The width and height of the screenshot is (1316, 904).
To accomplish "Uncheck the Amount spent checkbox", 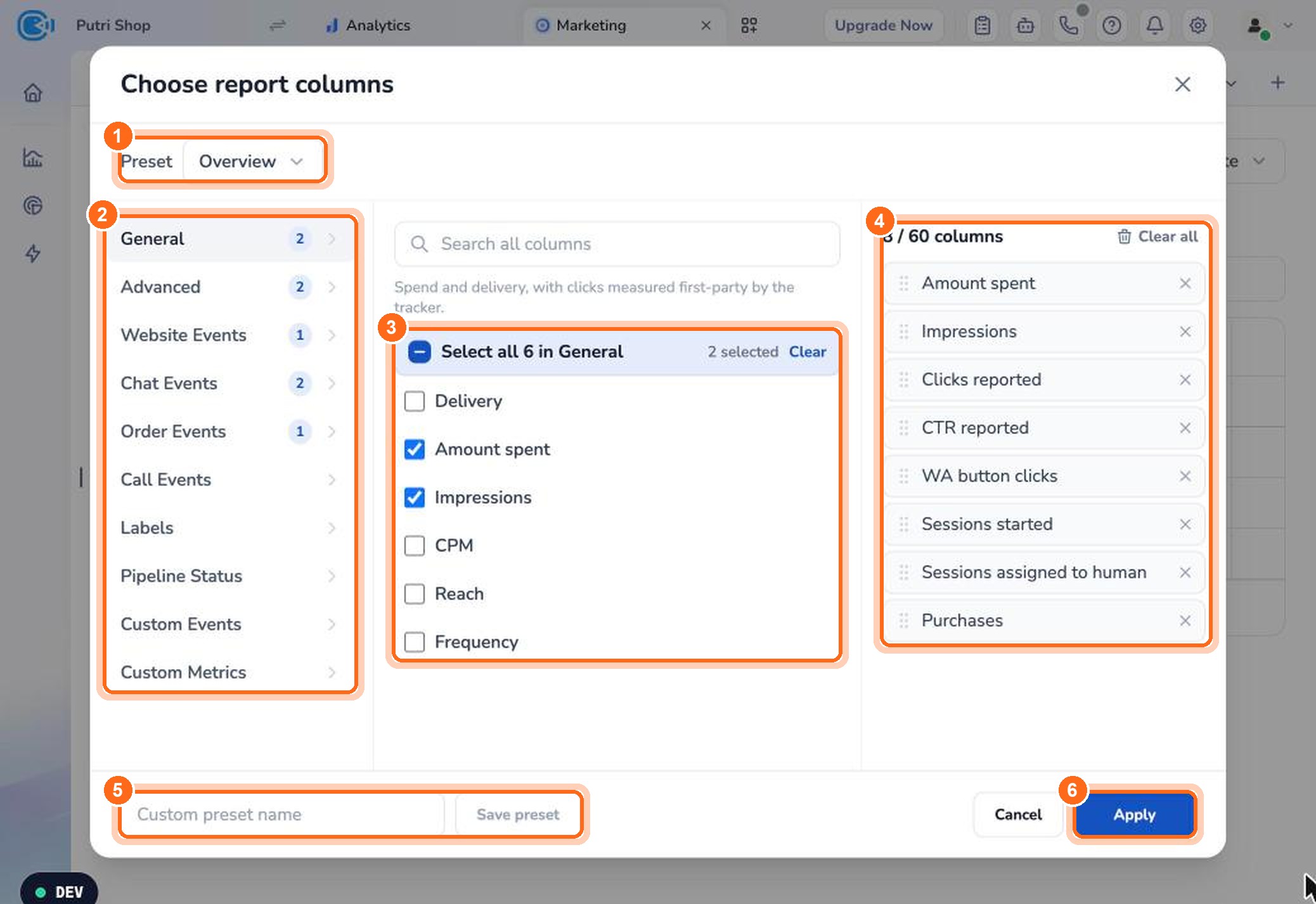I will (415, 449).
